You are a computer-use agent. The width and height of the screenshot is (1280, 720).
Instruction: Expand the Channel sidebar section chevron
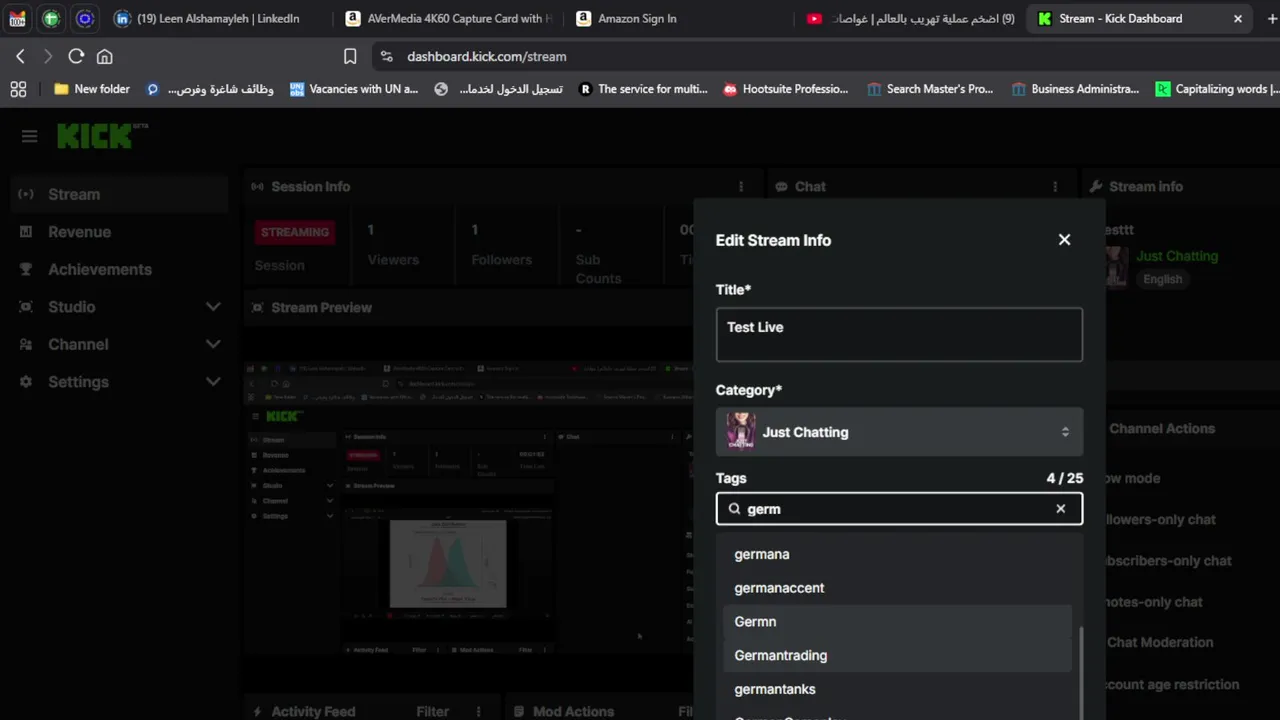click(x=213, y=344)
